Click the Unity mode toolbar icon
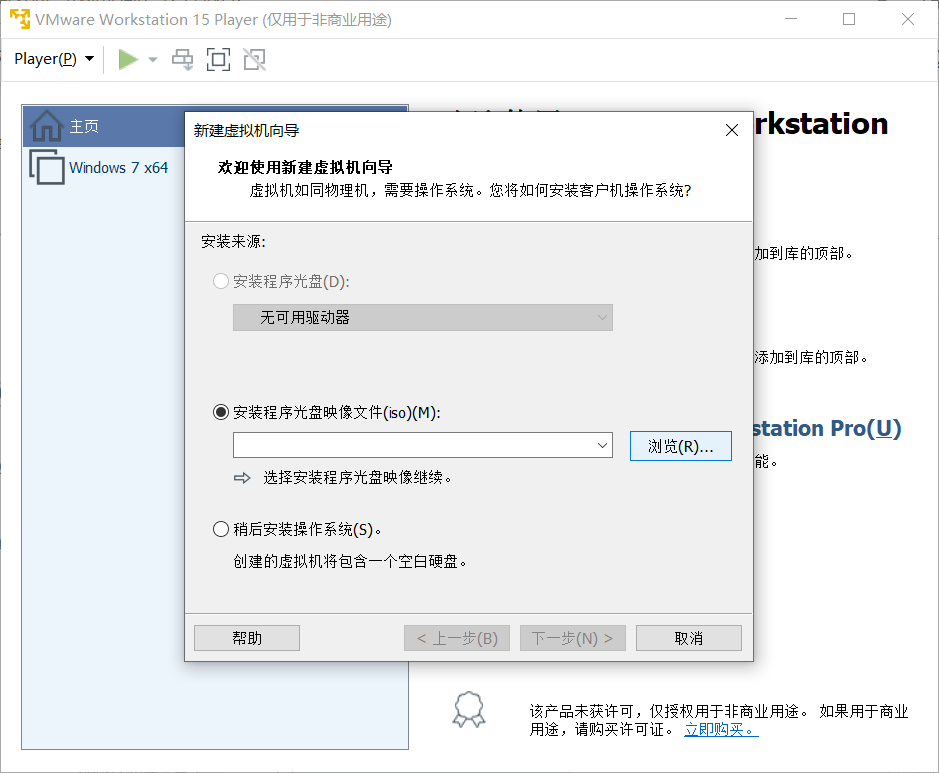939x773 pixels. click(x=255, y=59)
